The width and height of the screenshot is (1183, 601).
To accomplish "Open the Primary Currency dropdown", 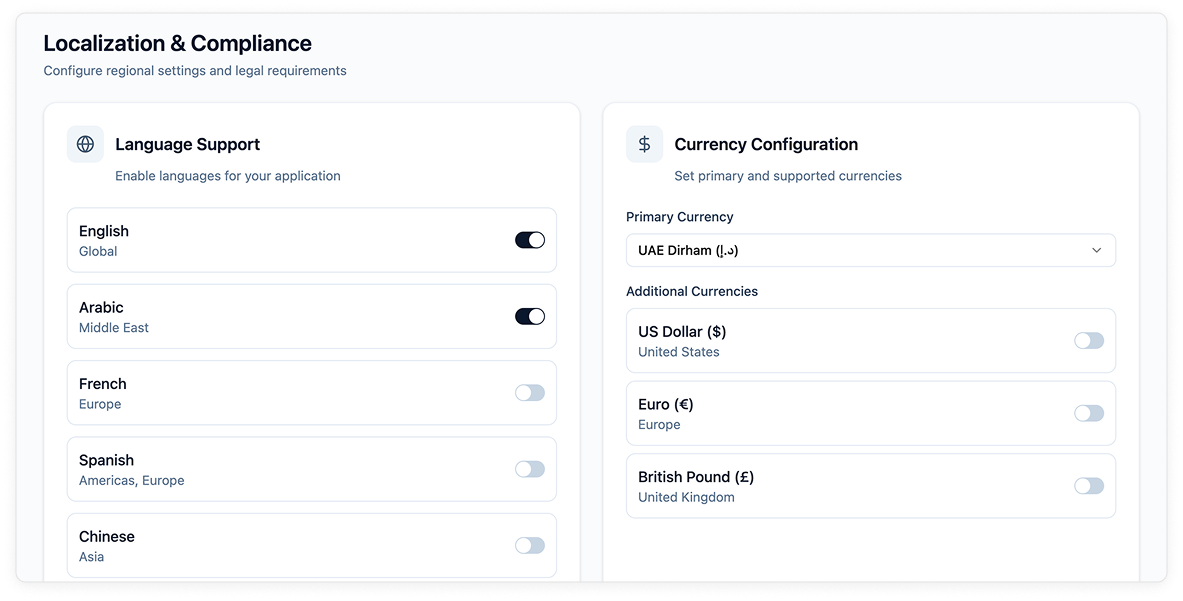I will tap(870, 250).
